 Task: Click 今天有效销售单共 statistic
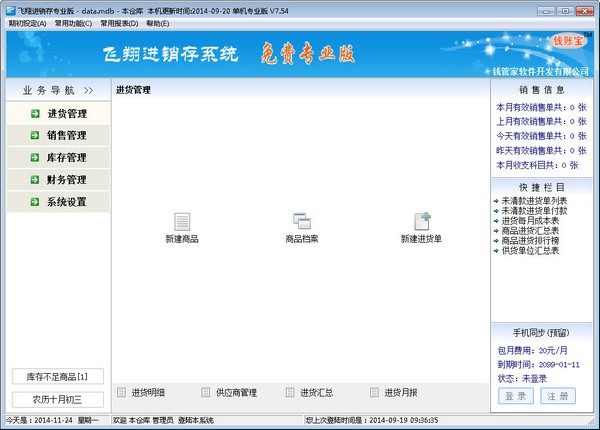tap(541, 136)
